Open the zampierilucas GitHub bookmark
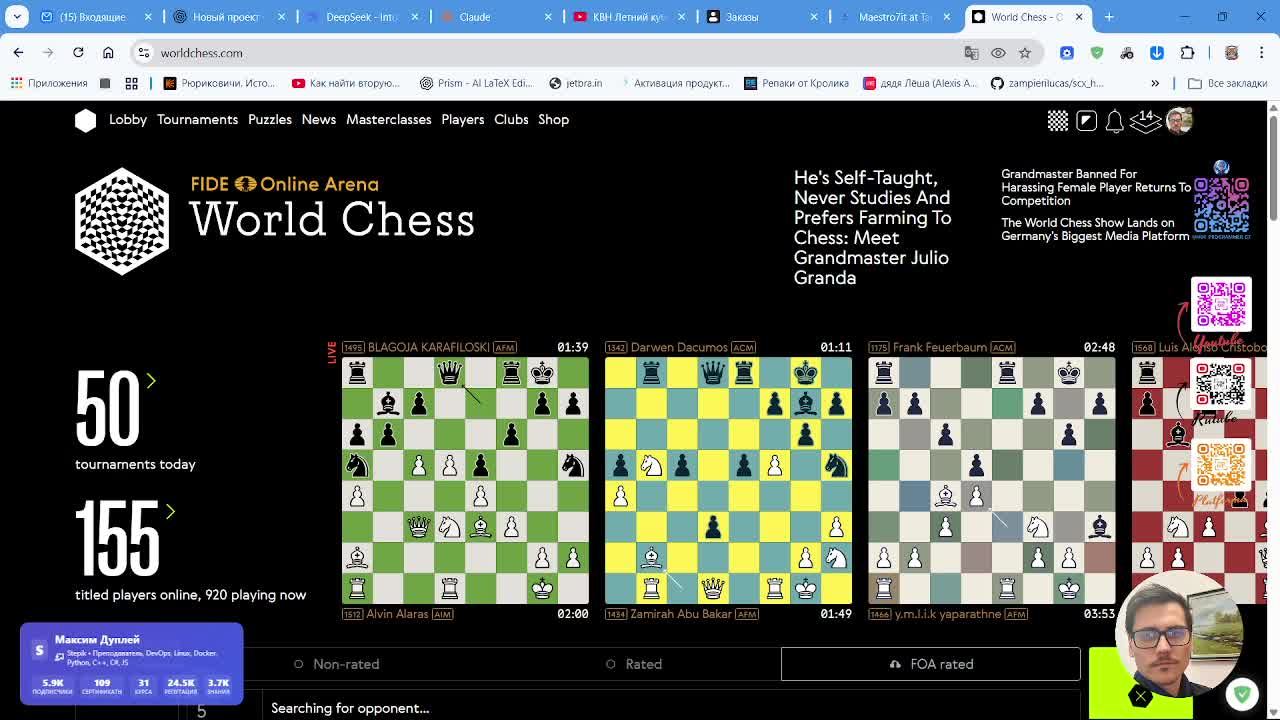 tap(1047, 83)
